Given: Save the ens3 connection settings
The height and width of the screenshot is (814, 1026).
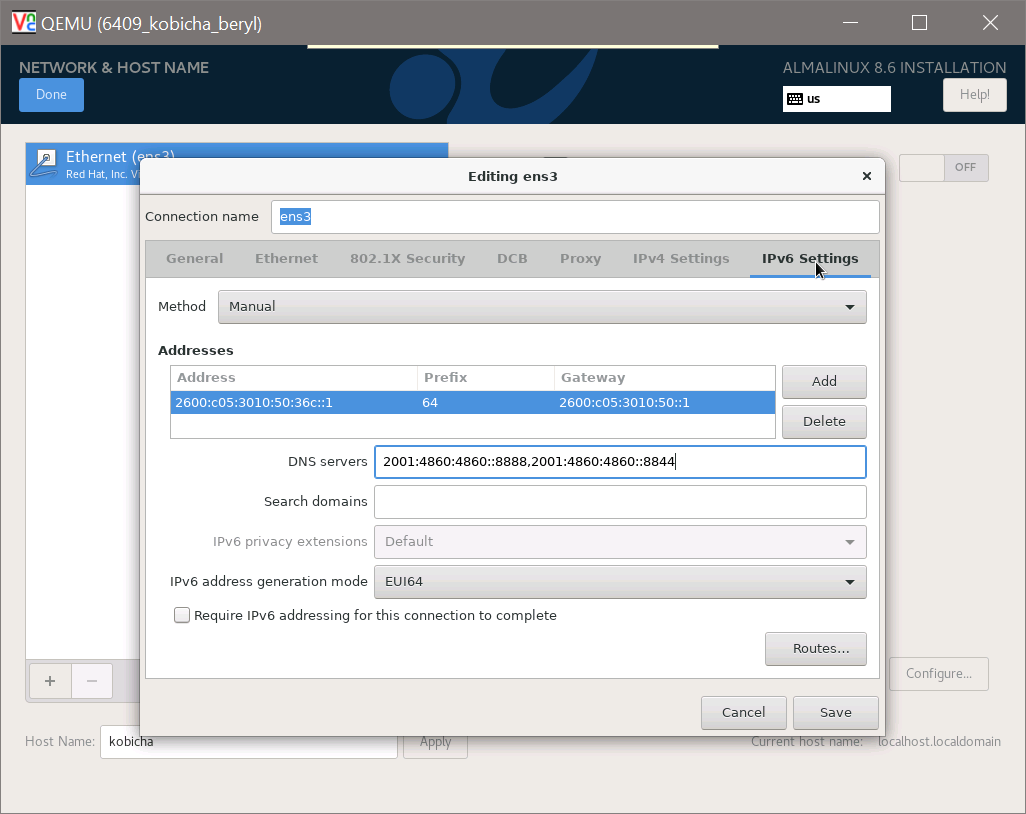Looking at the screenshot, I should (836, 713).
